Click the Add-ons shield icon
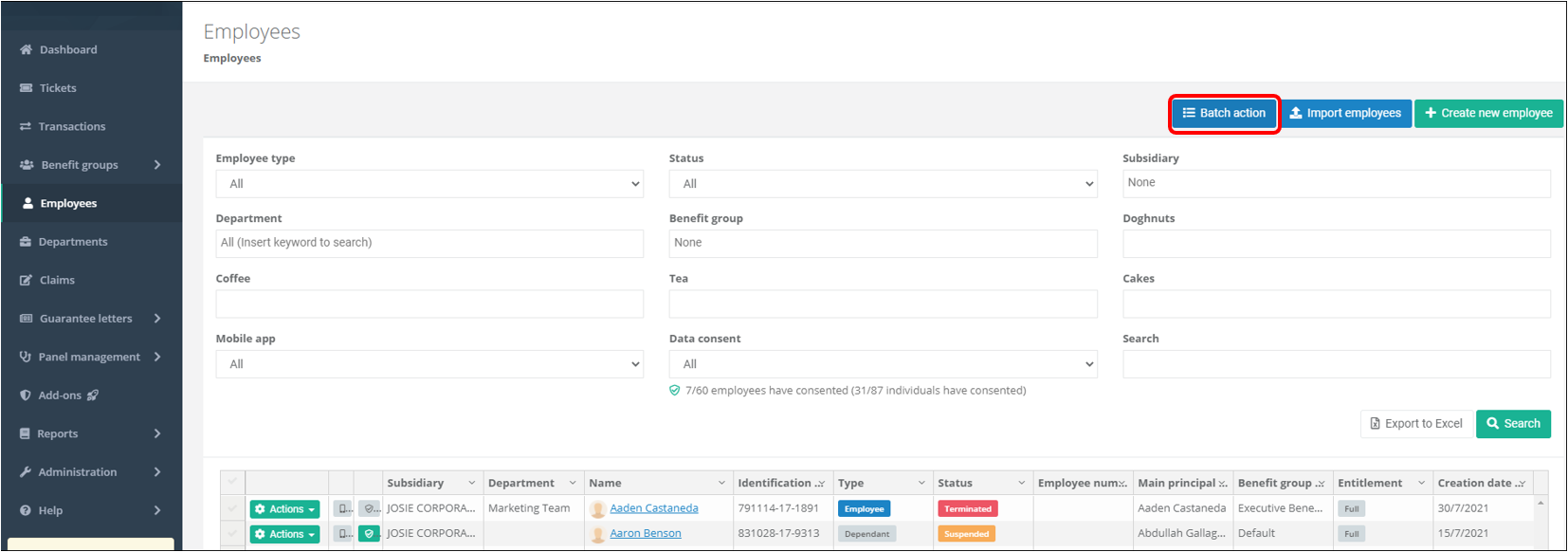1568x552 pixels. 26,396
